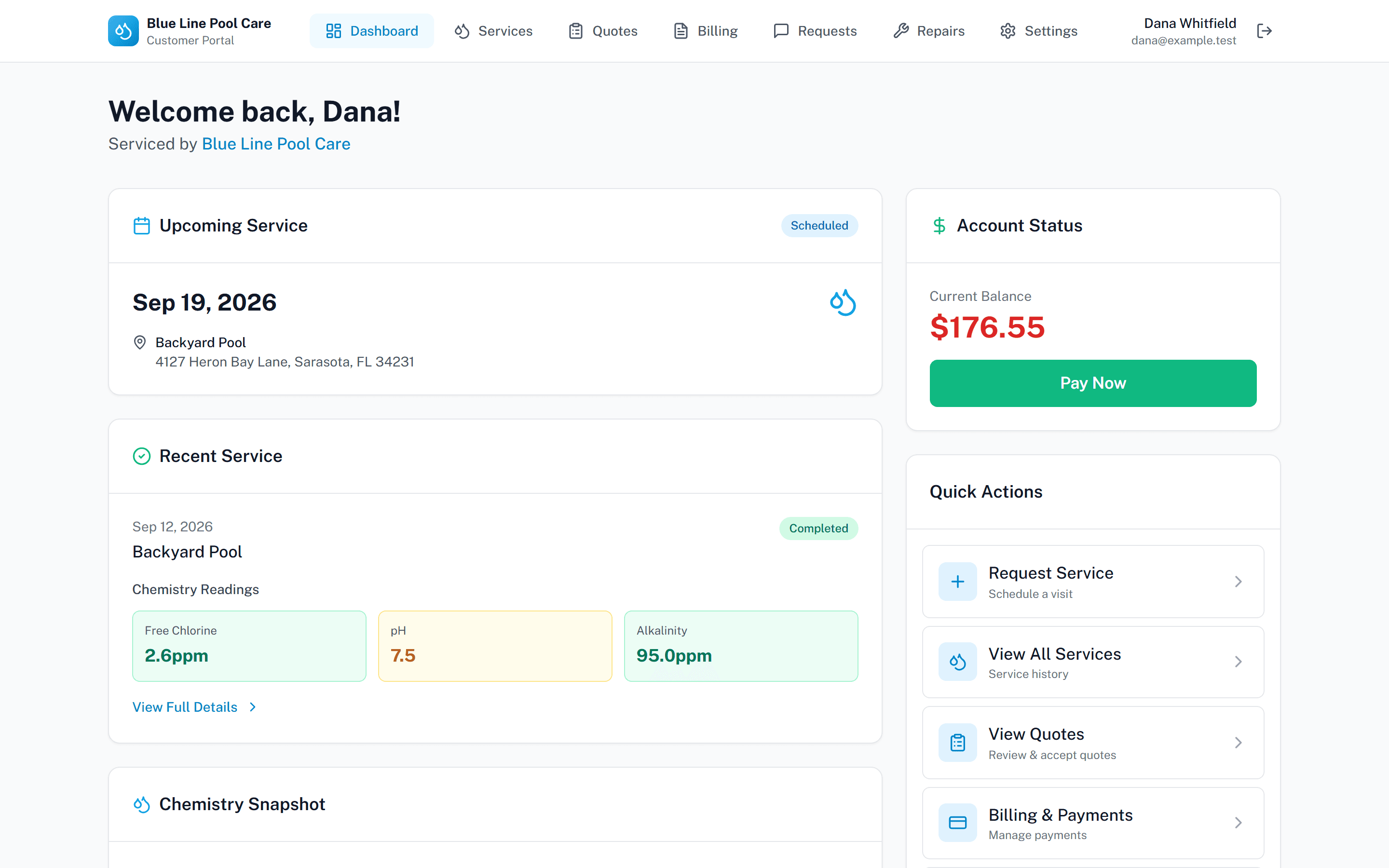The image size is (1389, 868).
Task: Click the wrench icon in Repairs nav
Action: pyautogui.click(x=901, y=31)
